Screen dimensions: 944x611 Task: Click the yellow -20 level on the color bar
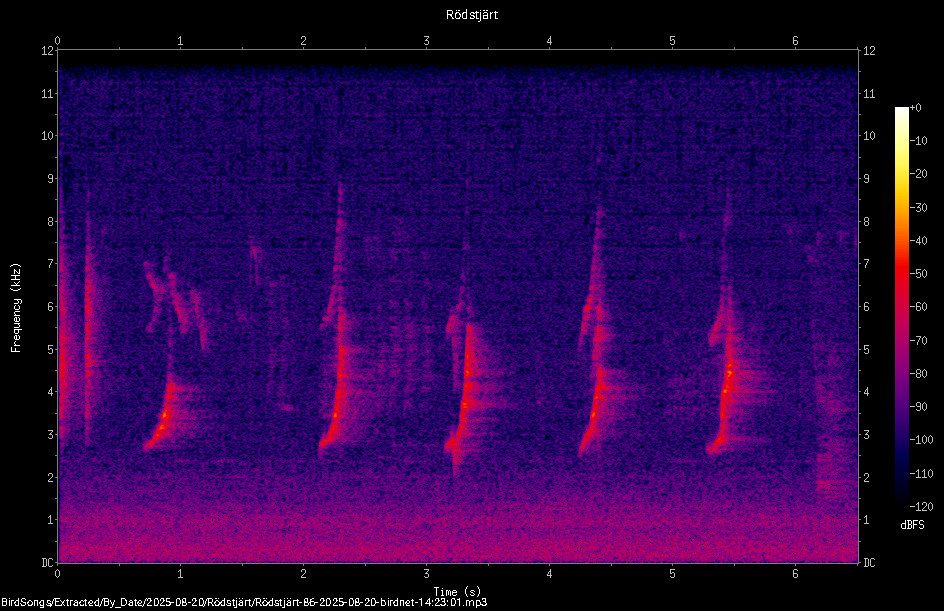click(x=902, y=174)
